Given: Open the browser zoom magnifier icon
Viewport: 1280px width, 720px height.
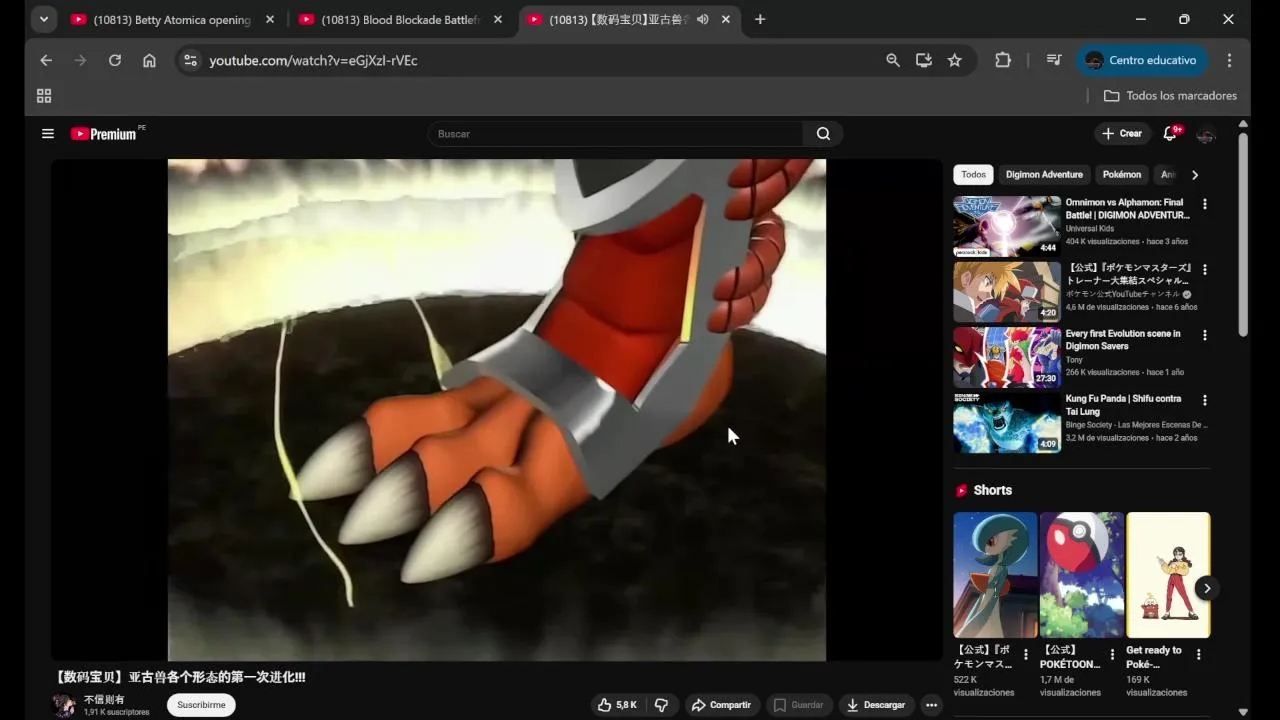Looking at the screenshot, I should pos(893,60).
